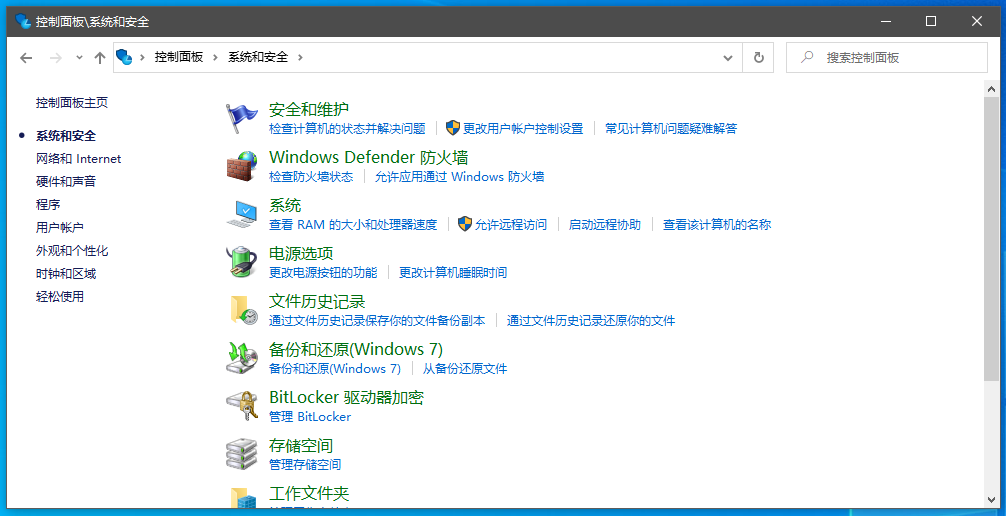Click the magnifier icon in the search box
Viewport: 1006px width, 516px height.
[x=806, y=57]
